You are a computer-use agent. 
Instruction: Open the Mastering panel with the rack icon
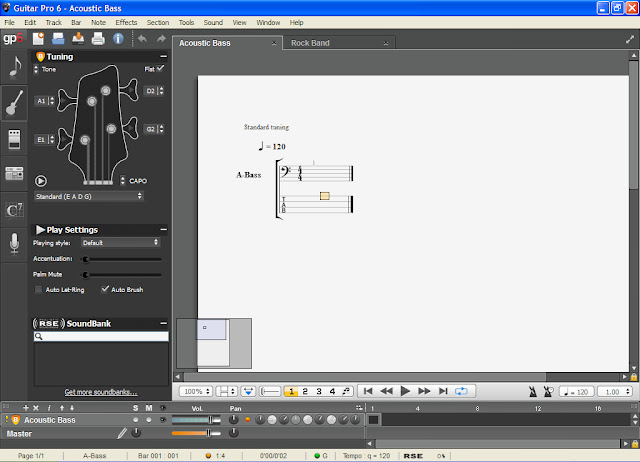tap(14, 173)
